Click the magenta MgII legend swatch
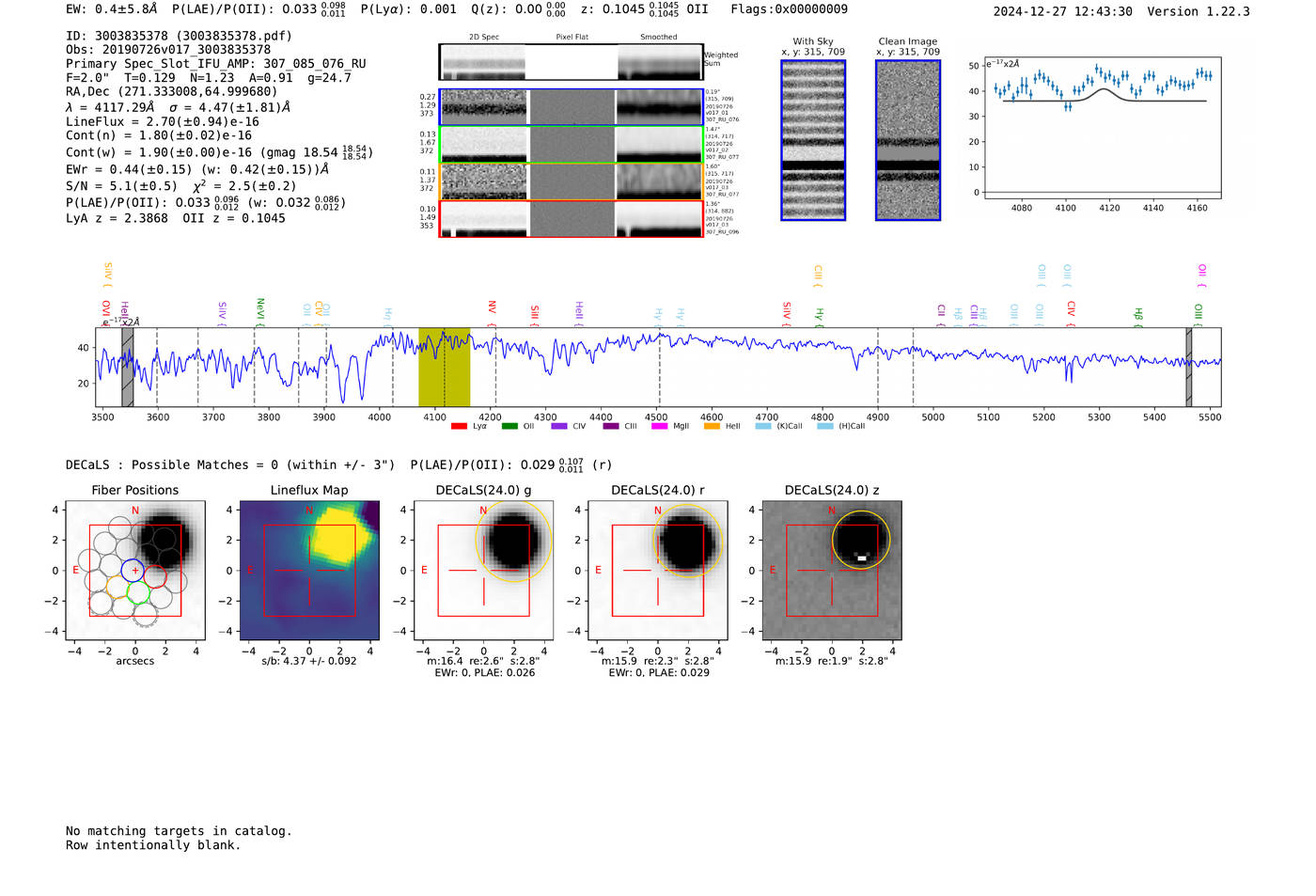 659,426
